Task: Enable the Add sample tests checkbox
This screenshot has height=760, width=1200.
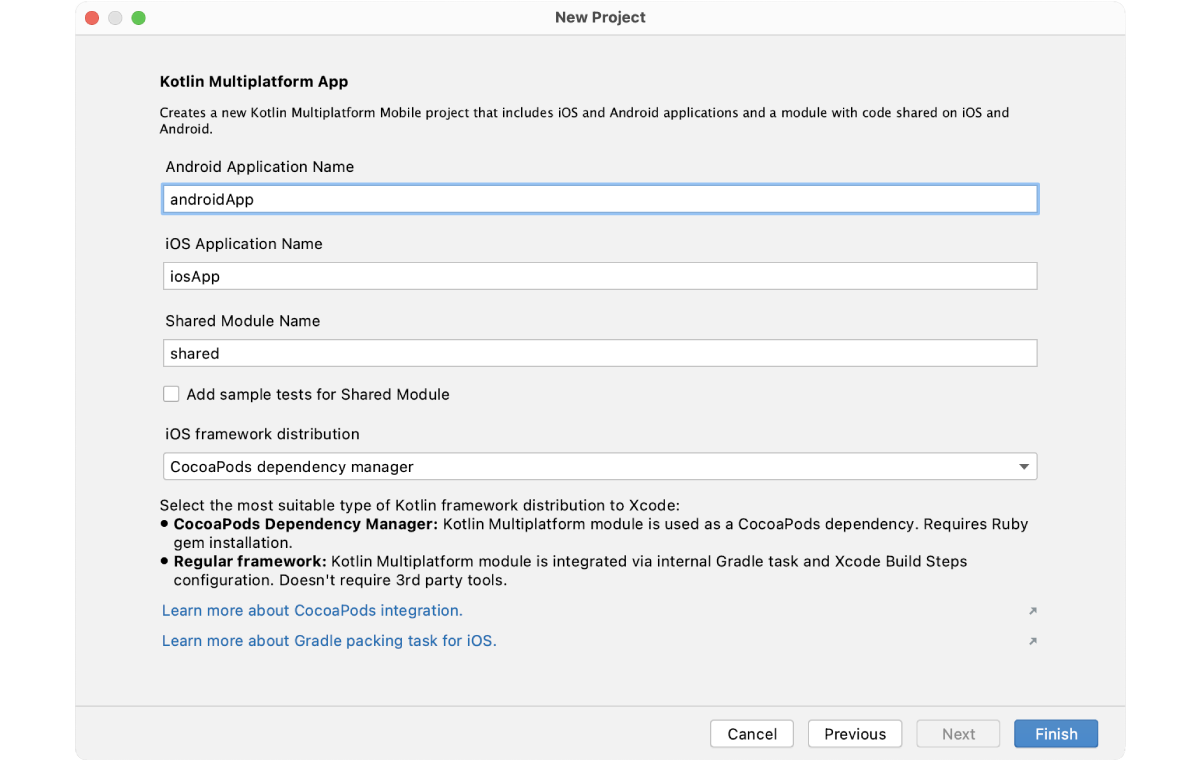Action: [172, 395]
